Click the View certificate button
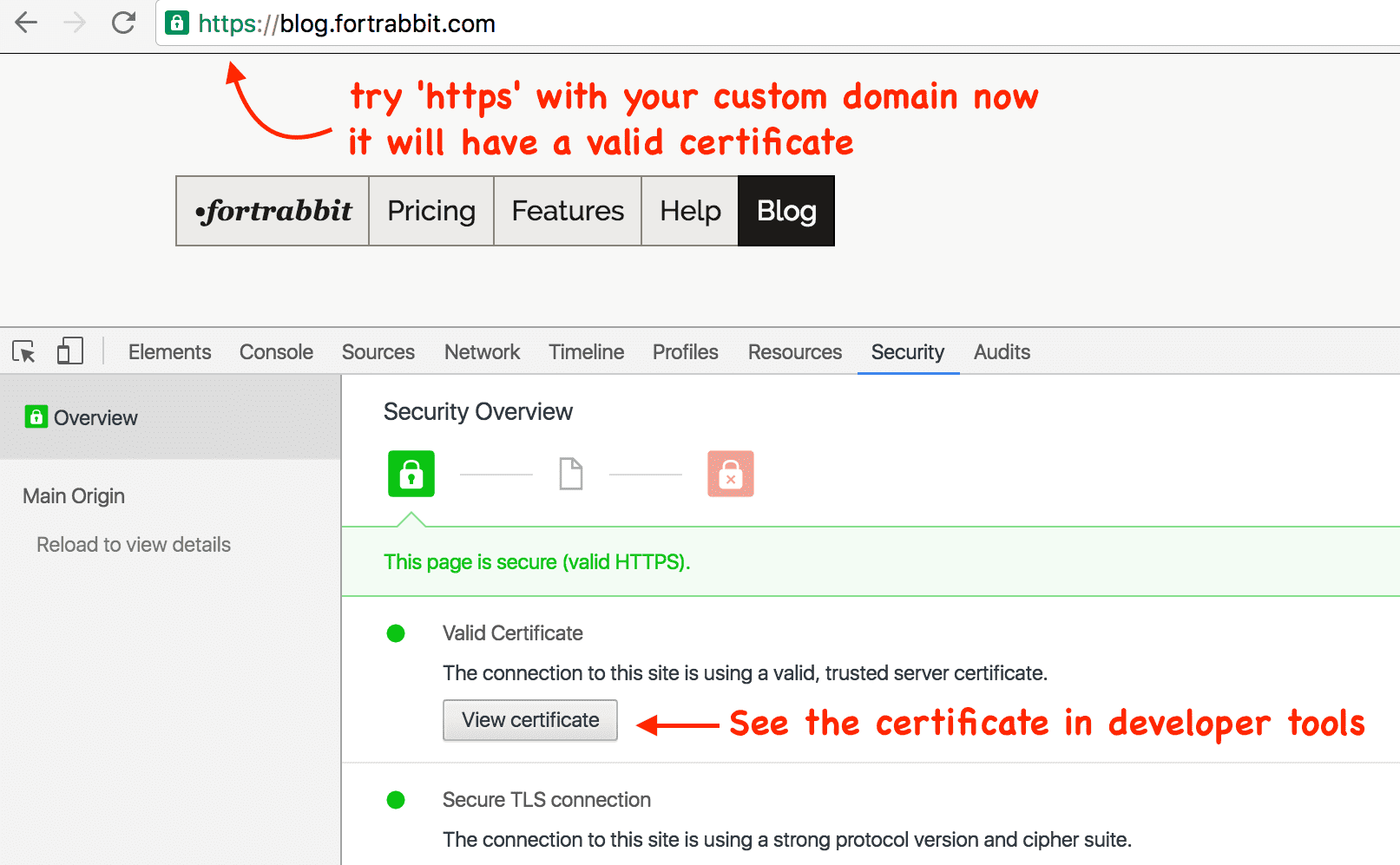The image size is (1400, 865). pyautogui.click(x=529, y=720)
